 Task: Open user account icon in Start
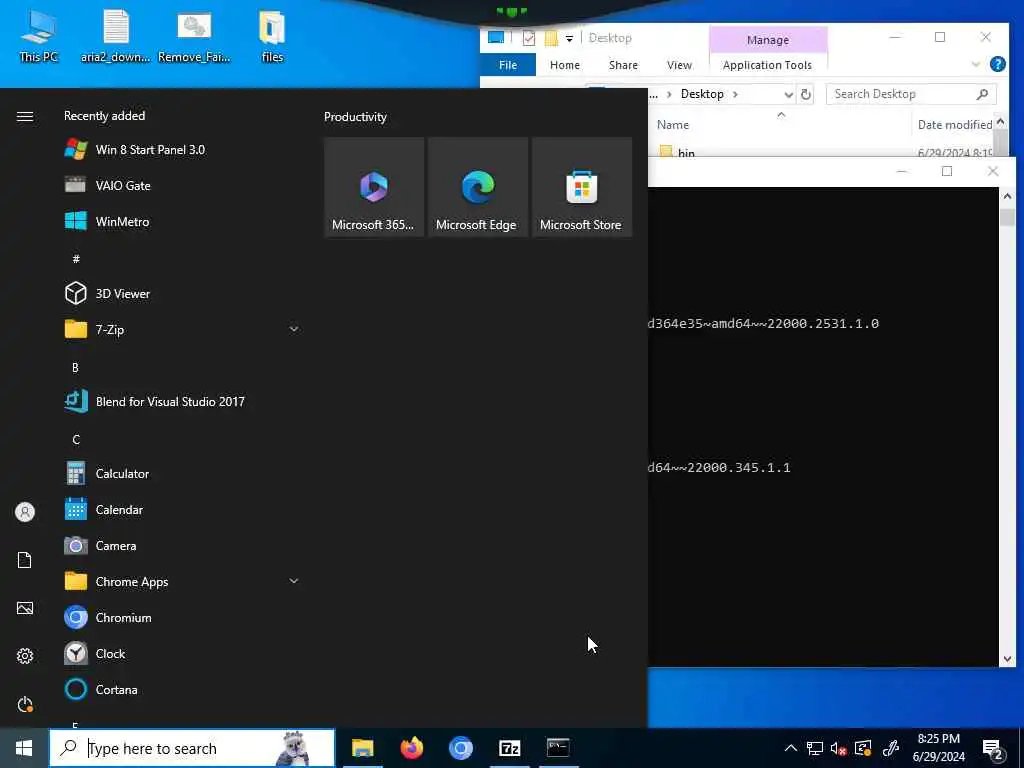(x=25, y=512)
